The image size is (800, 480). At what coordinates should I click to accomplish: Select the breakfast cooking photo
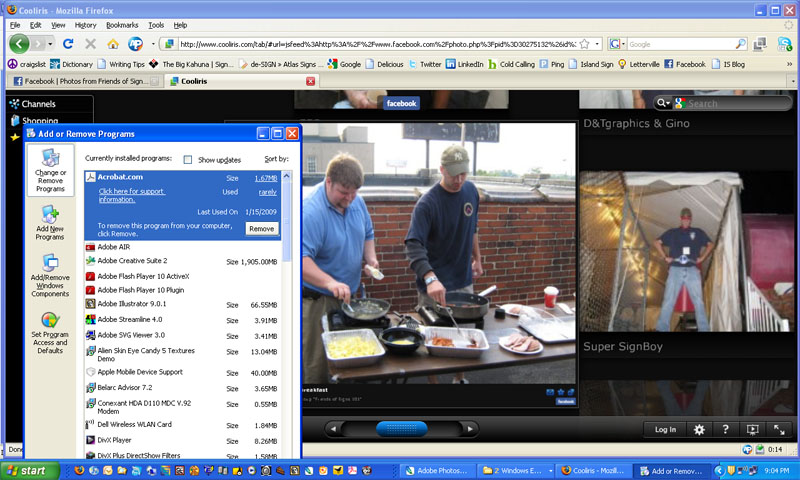coord(439,254)
